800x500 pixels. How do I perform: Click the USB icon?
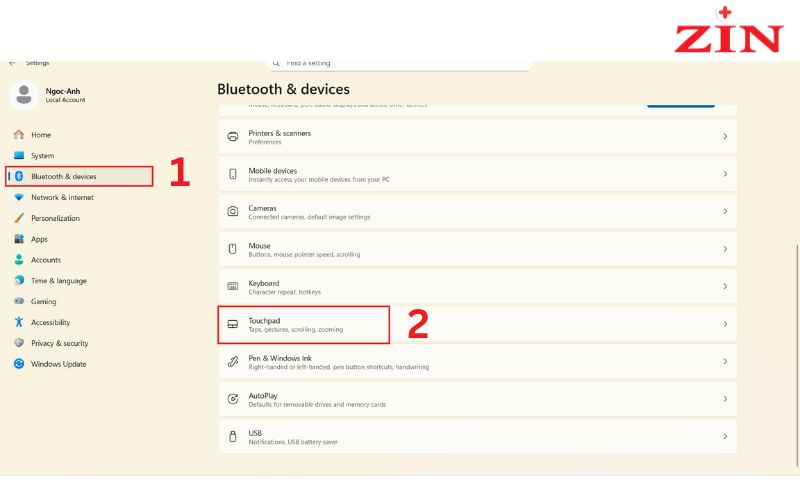(x=233, y=436)
